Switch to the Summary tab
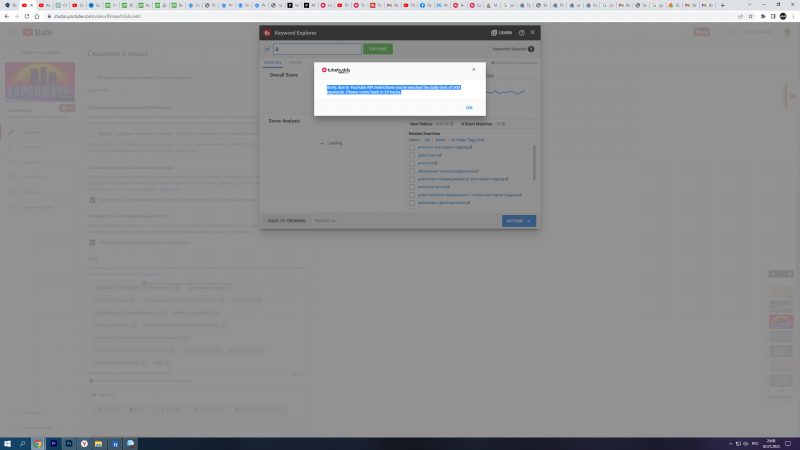This screenshot has height=450, width=800. (272, 62)
